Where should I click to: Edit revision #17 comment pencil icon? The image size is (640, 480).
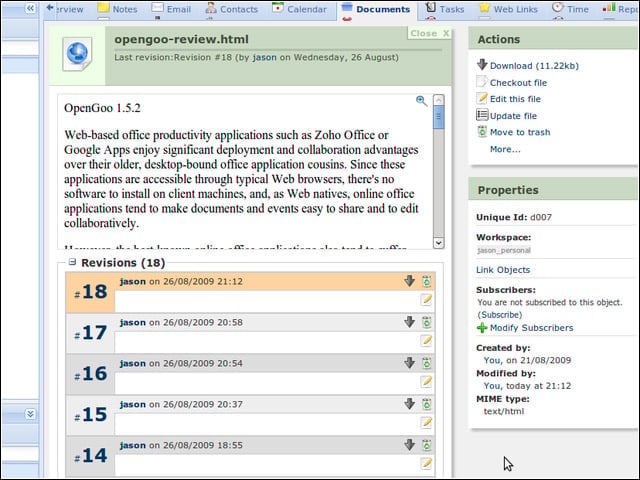(x=426, y=340)
